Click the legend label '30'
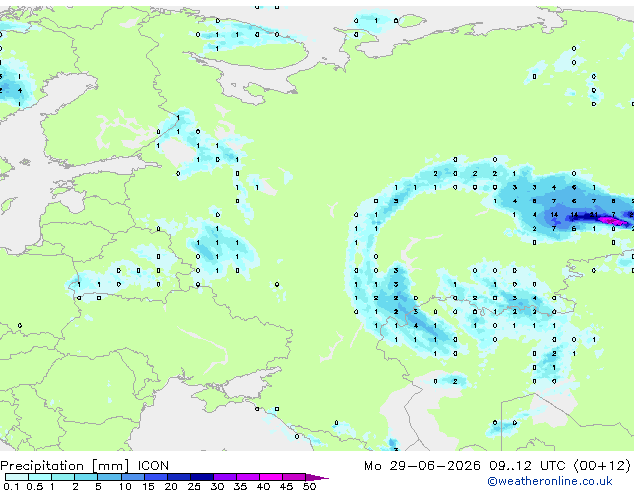The width and height of the screenshot is (634, 490). [217, 486]
